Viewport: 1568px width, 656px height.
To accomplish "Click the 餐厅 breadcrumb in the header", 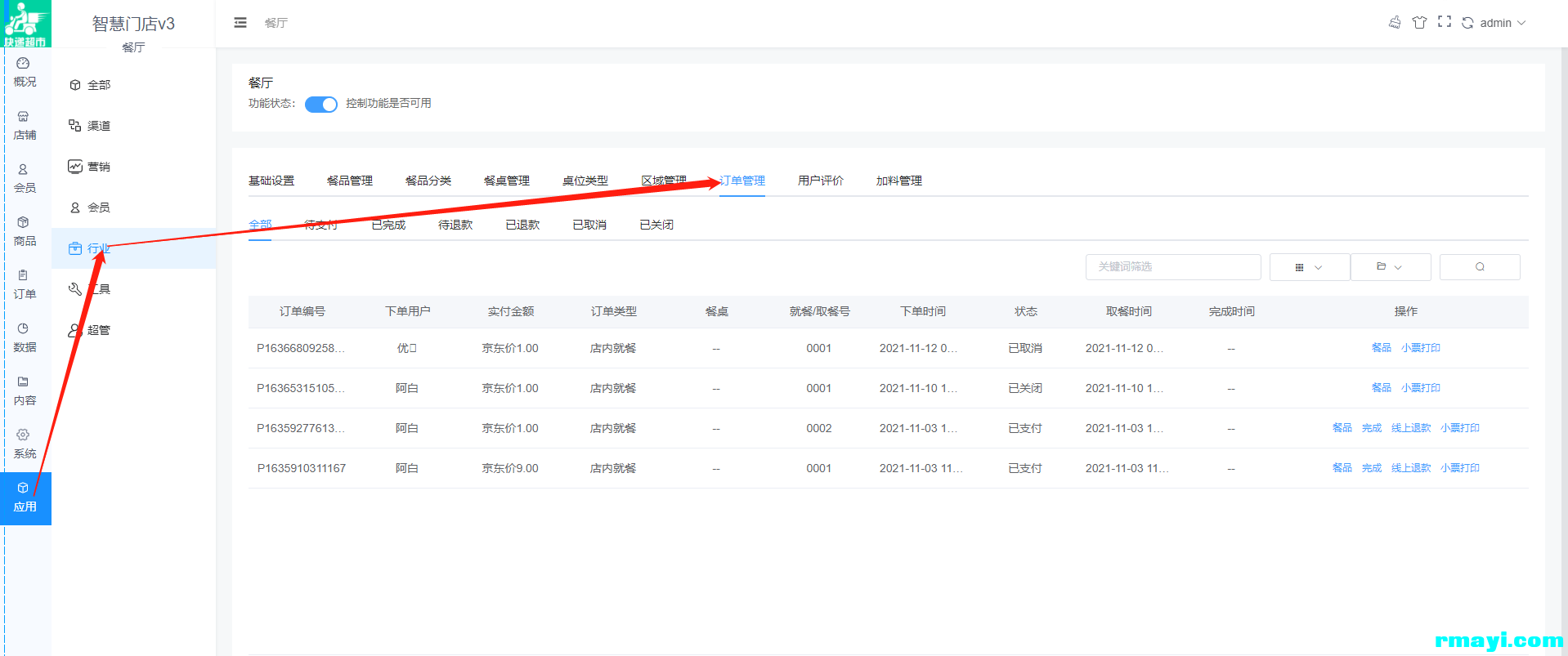I will click(276, 23).
